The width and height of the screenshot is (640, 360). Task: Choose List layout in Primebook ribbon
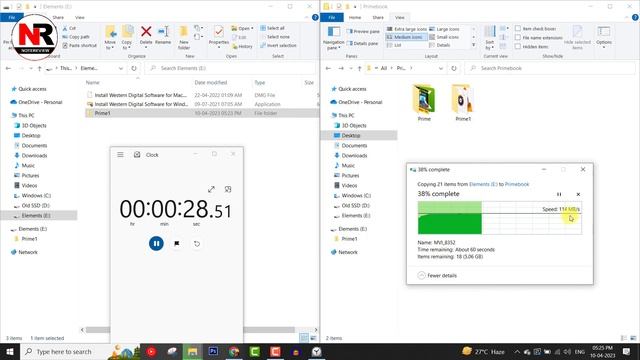[394, 45]
